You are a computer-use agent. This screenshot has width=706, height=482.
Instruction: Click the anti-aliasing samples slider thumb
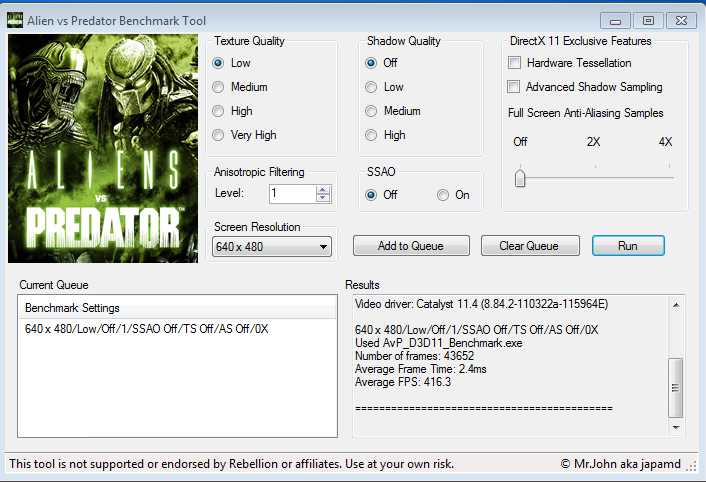point(520,178)
